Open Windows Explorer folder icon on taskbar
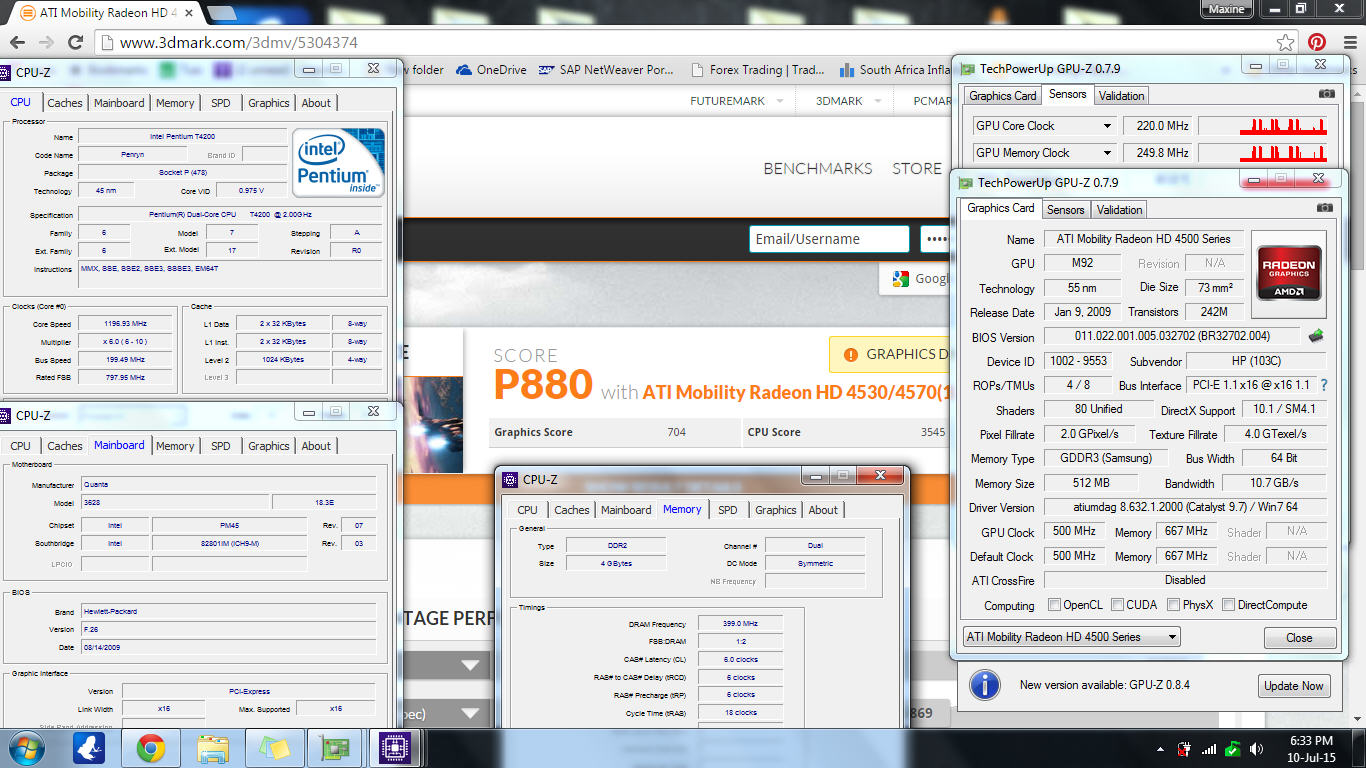 [213, 748]
